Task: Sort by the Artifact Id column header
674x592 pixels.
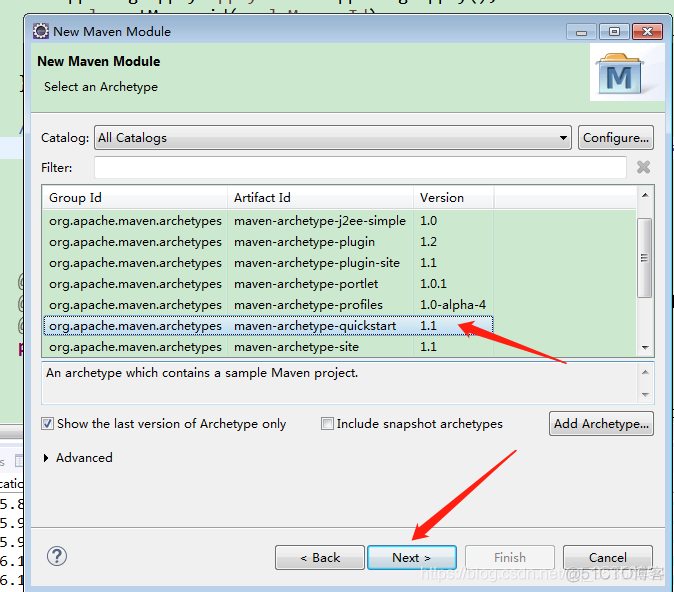Action: coord(320,198)
